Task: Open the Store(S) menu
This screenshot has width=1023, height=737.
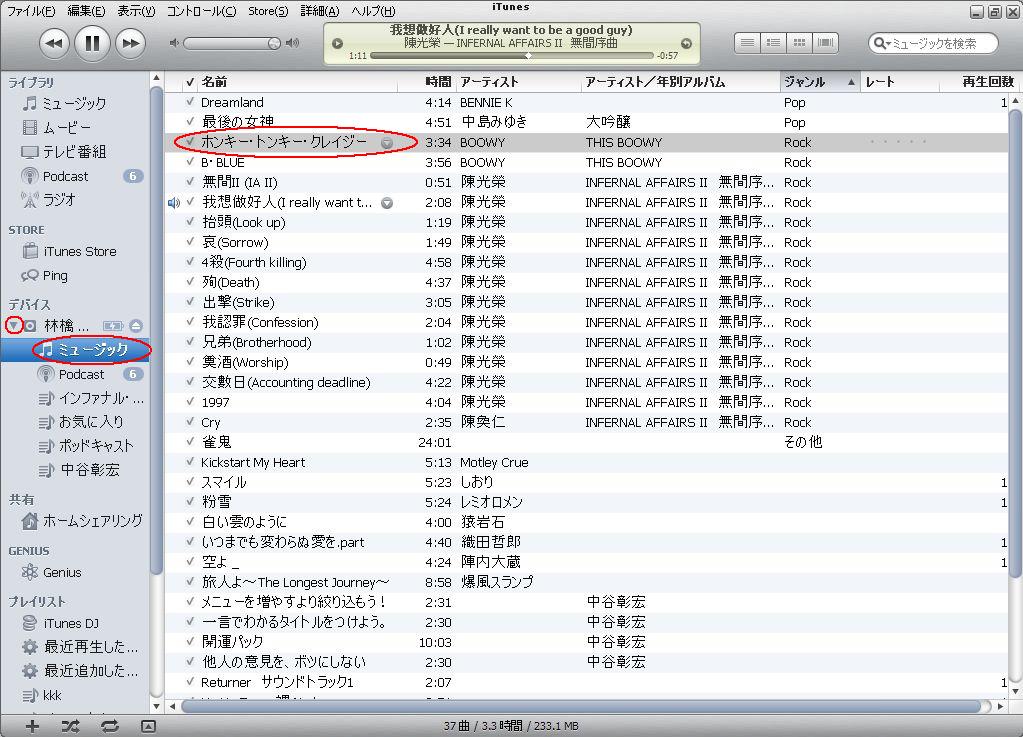Action: (267, 11)
